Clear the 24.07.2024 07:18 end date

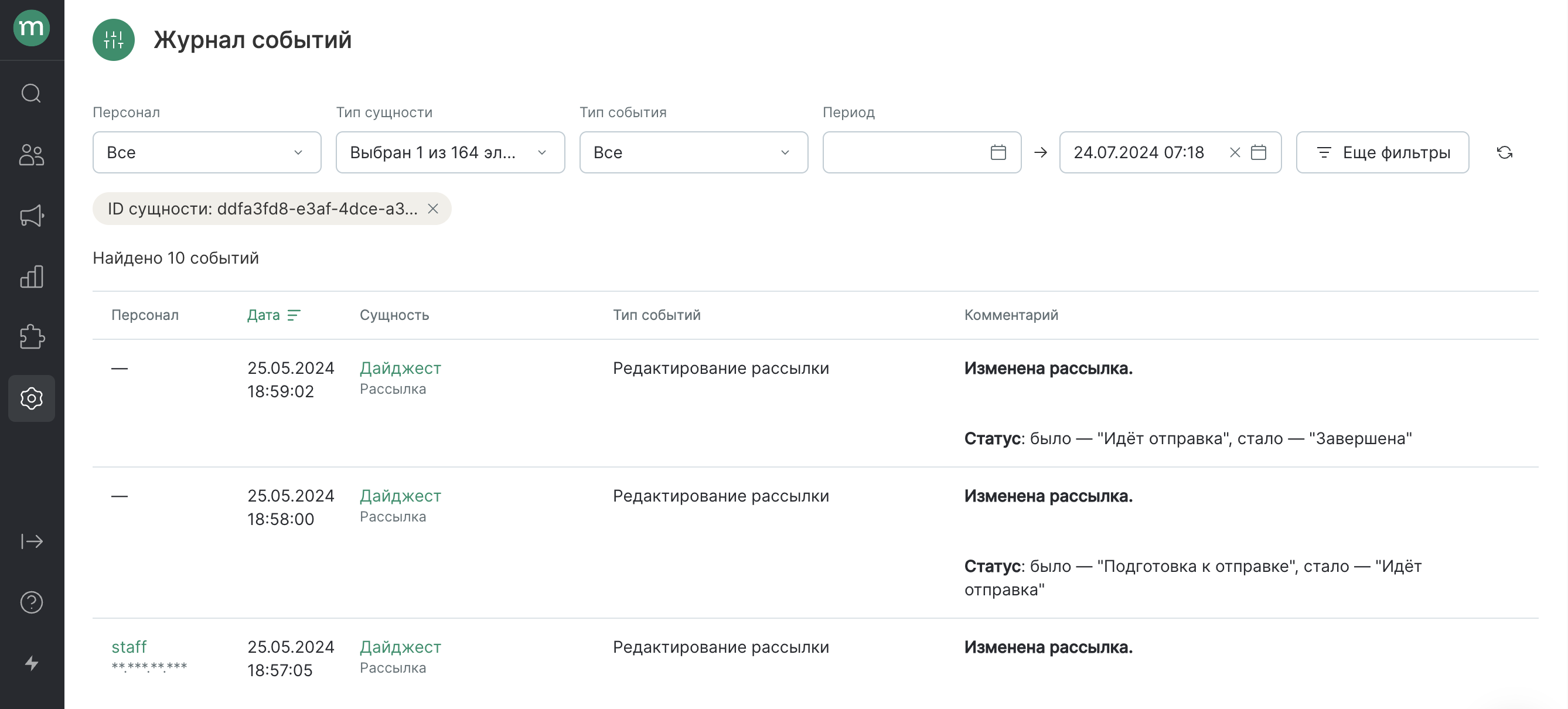[x=1235, y=152]
